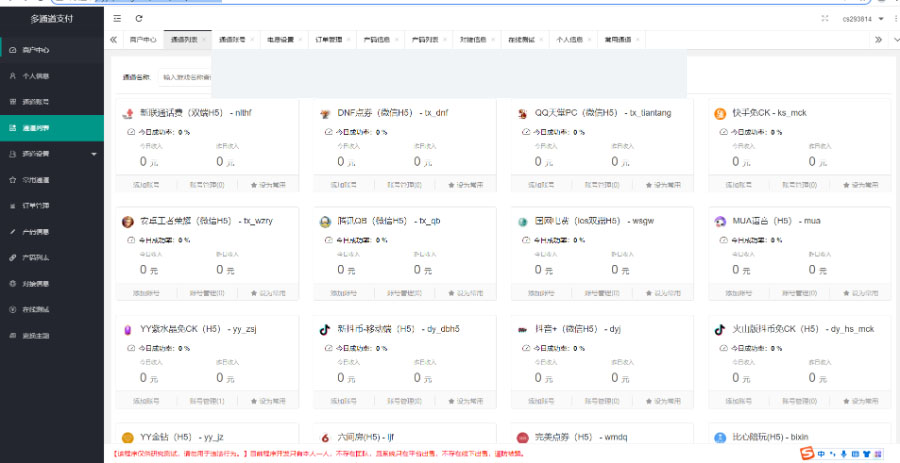Screen dimensions: 900x463
Task: Enter fullscreen using the expand icon
Action: click(825, 18)
